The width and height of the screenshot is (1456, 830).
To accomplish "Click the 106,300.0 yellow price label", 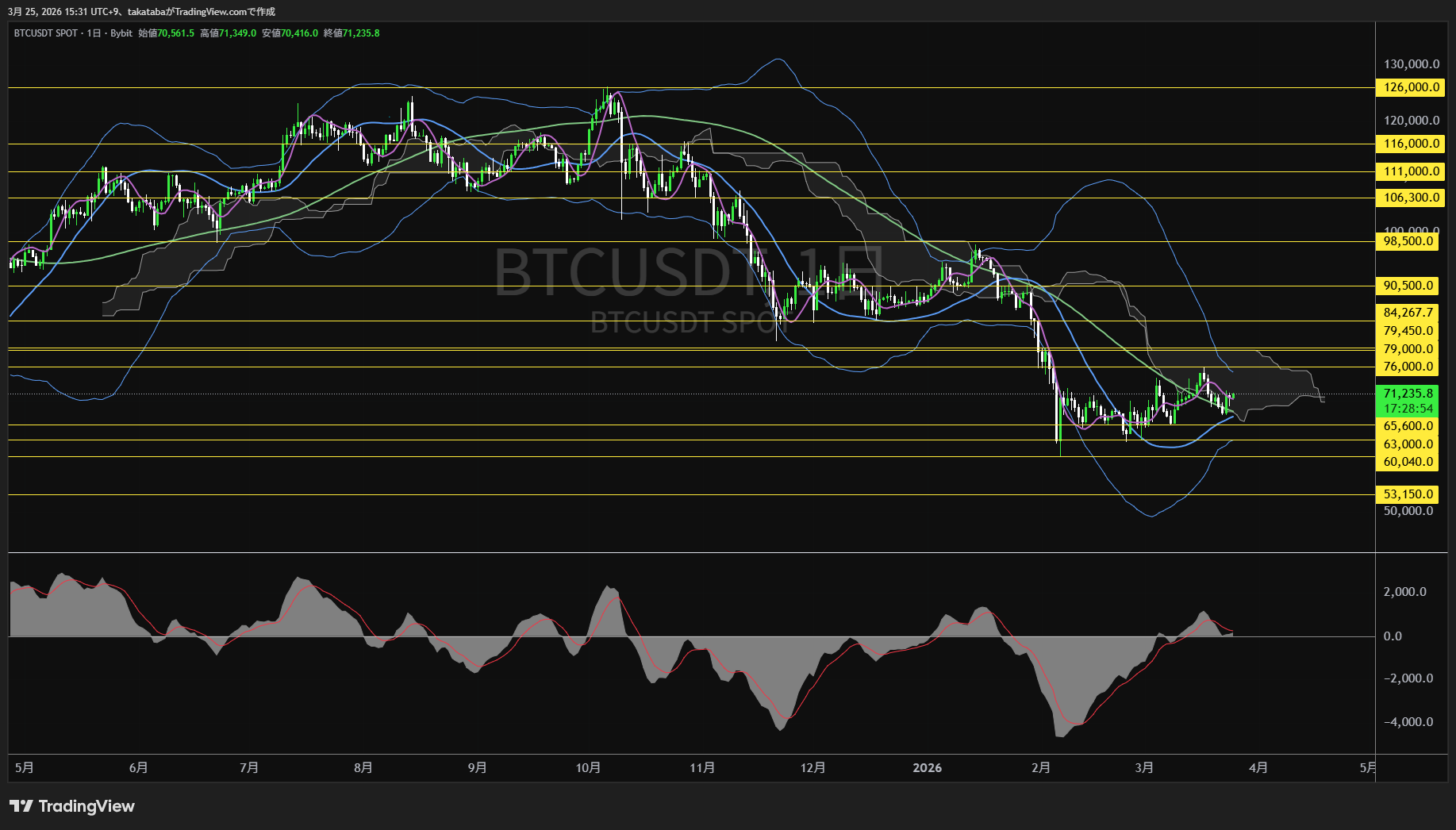I will pyautogui.click(x=1411, y=198).
